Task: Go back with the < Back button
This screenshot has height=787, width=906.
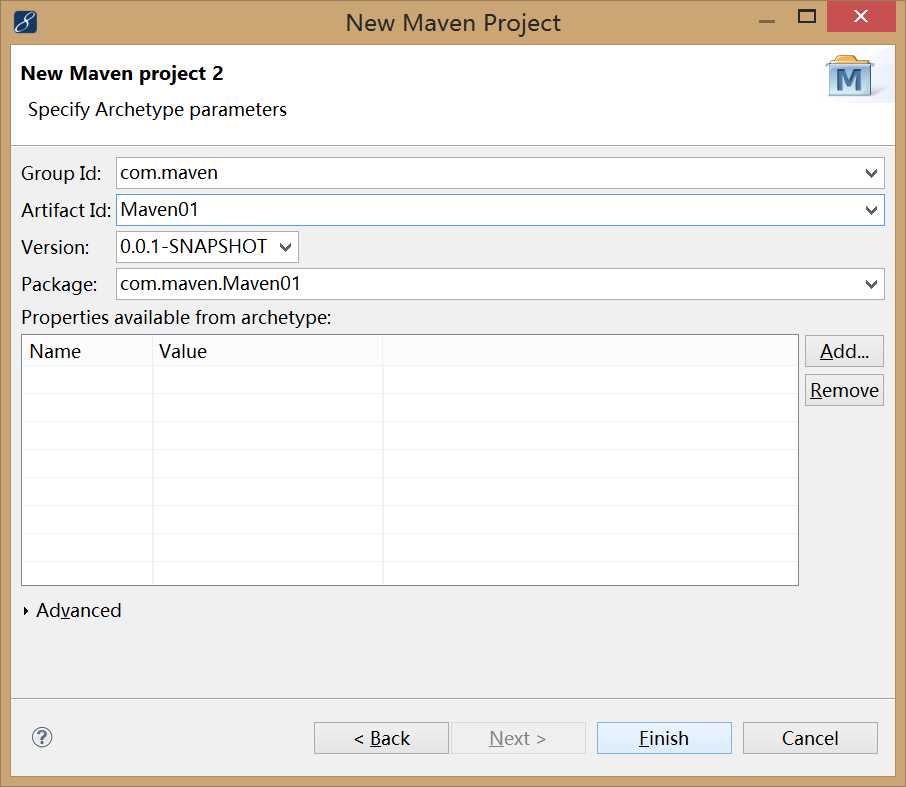Action: click(x=381, y=738)
